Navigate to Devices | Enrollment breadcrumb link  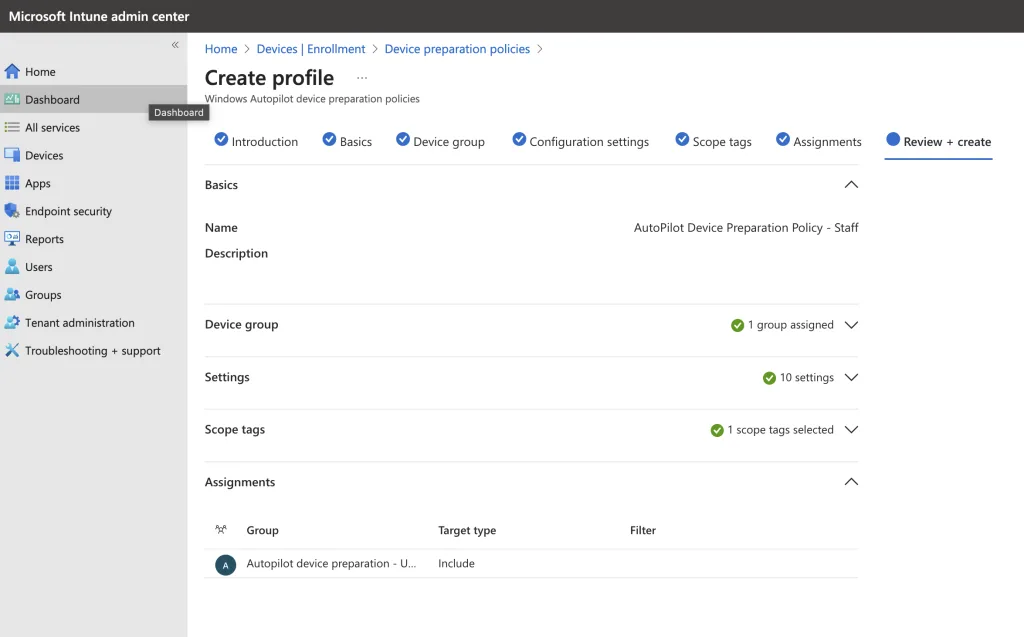pos(311,49)
